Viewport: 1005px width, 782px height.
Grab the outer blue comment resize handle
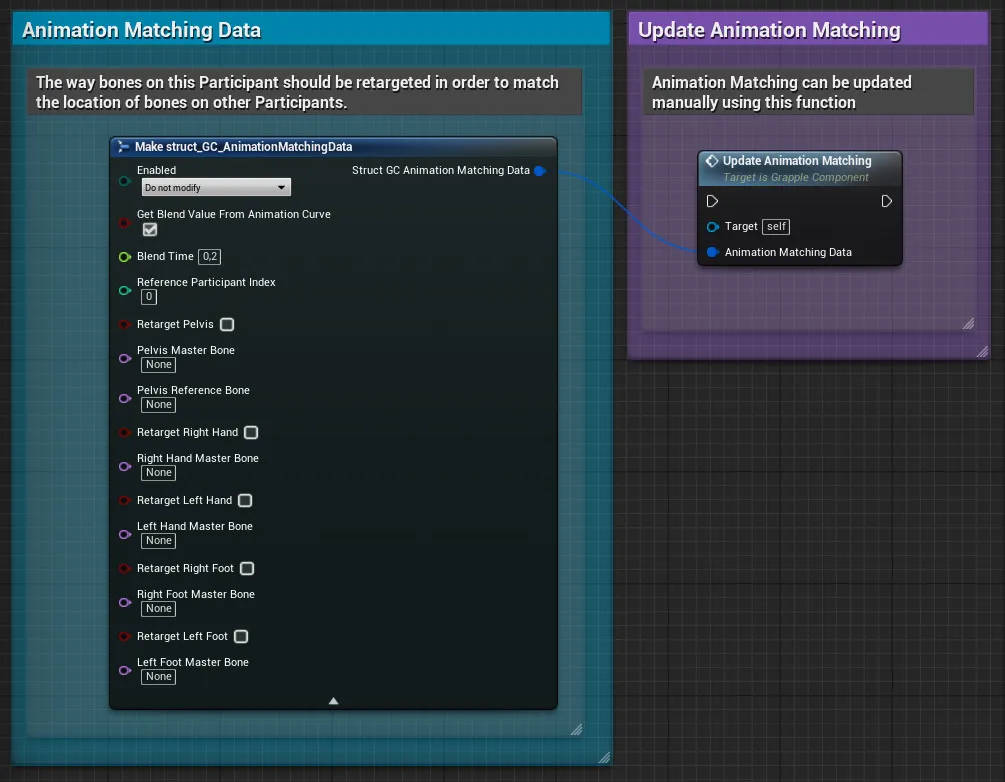pyautogui.click(x=604, y=758)
